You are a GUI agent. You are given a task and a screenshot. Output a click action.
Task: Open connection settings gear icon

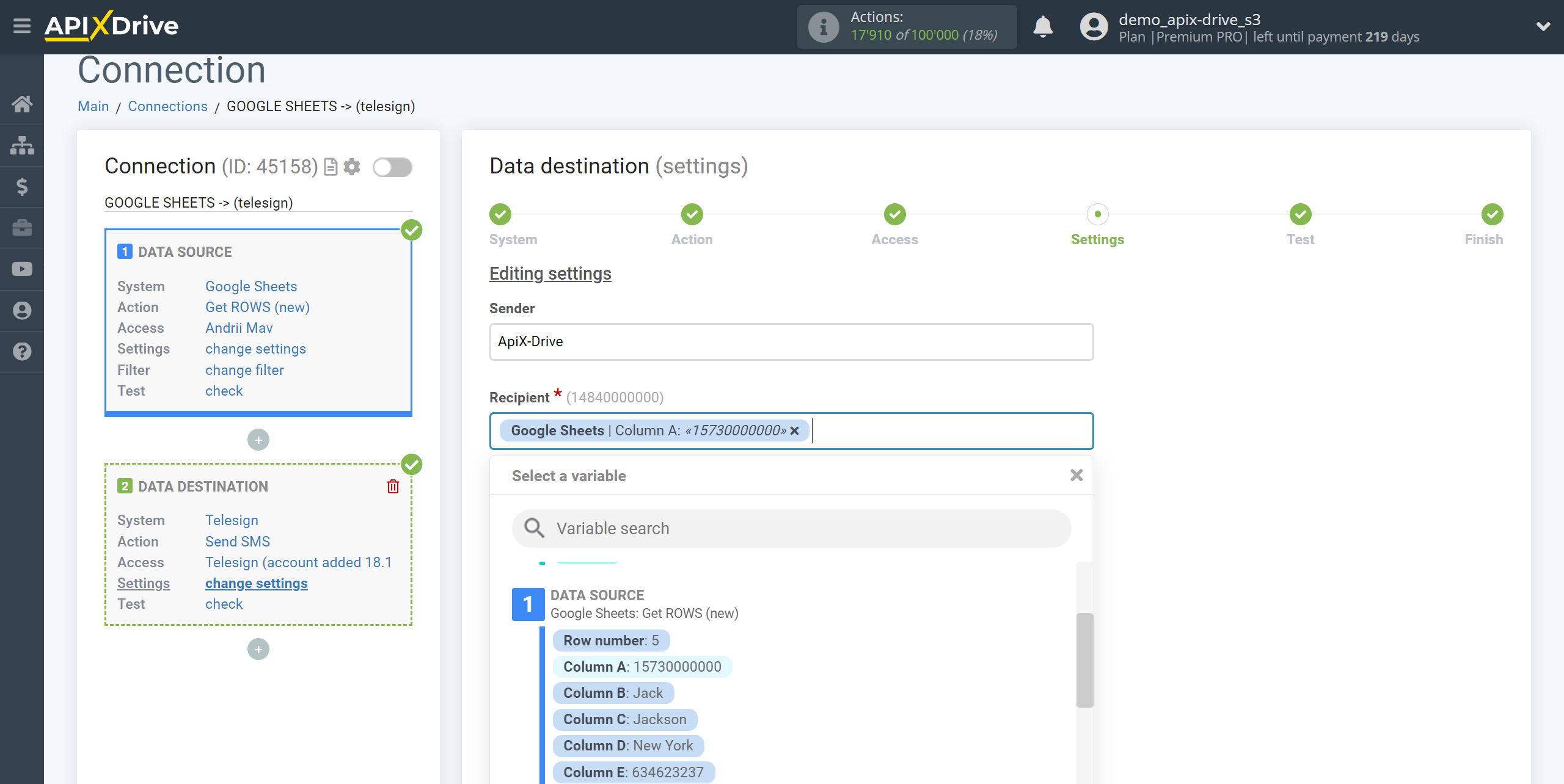click(x=352, y=167)
